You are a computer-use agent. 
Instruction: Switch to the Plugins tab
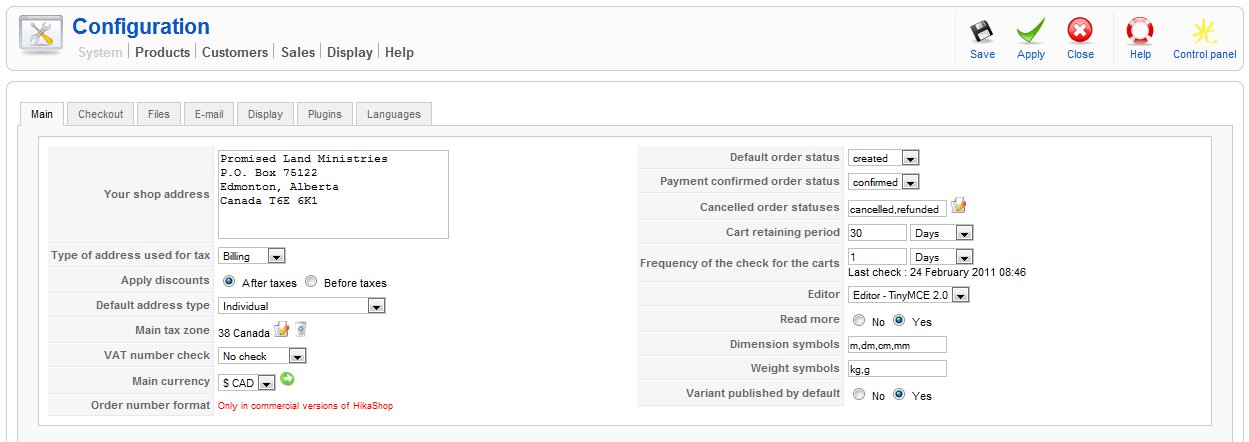click(x=325, y=114)
